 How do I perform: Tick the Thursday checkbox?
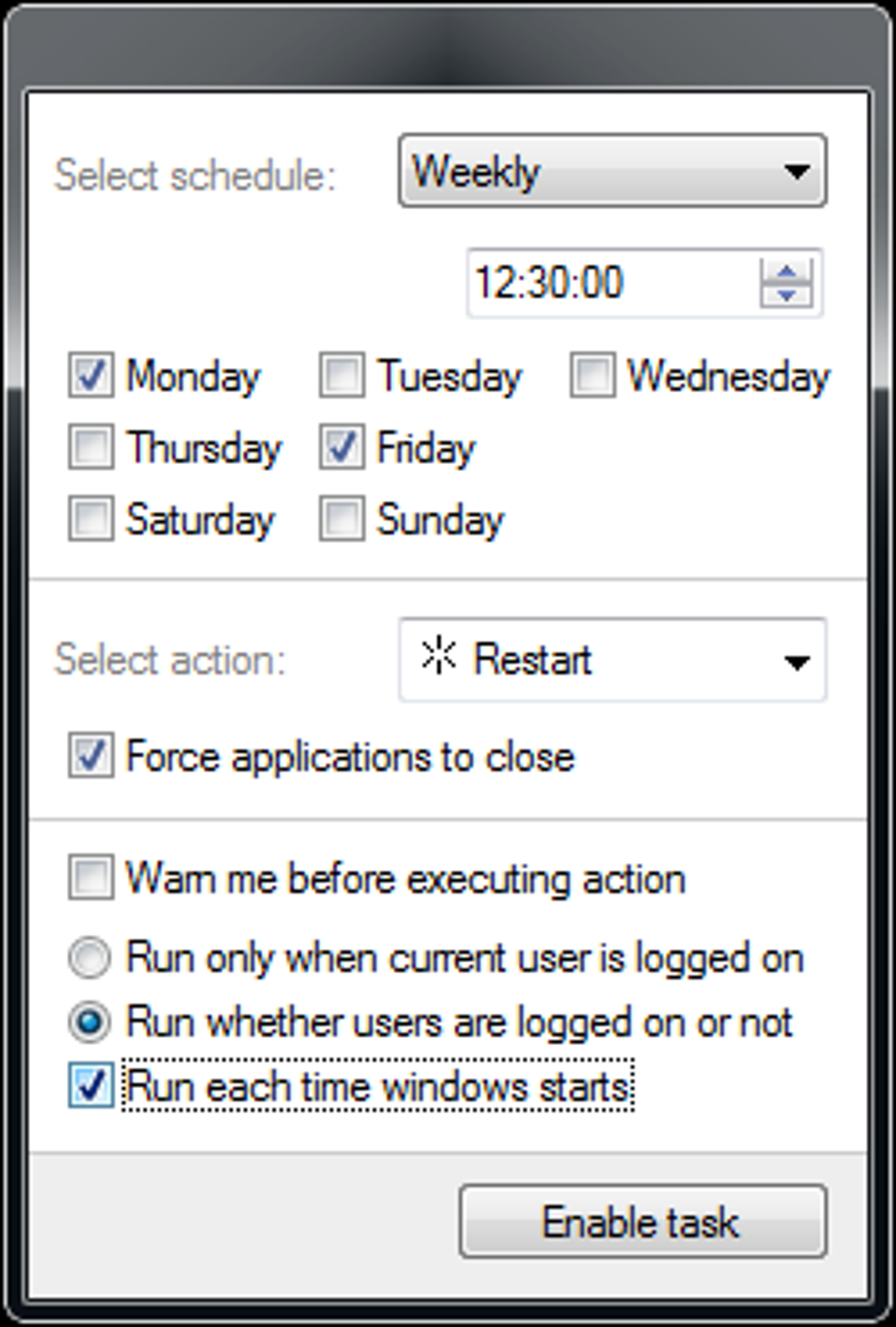pyautogui.click(x=90, y=446)
